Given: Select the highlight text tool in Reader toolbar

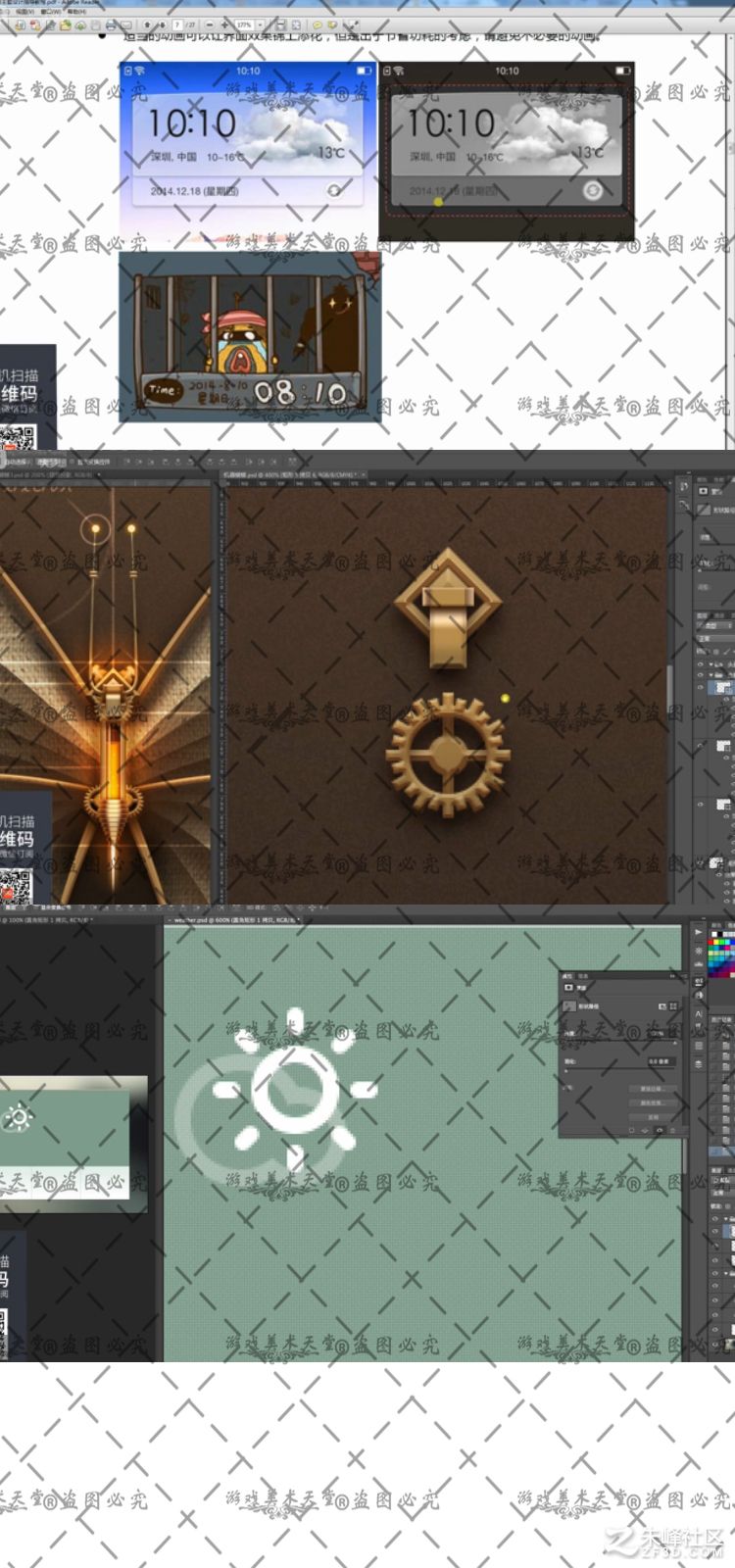Looking at the screenshot, I should tap(333, 24).
